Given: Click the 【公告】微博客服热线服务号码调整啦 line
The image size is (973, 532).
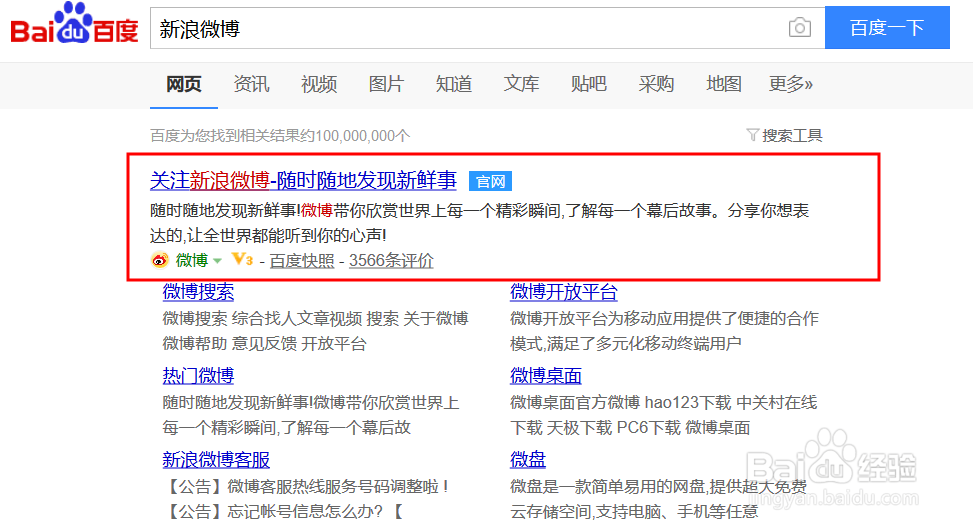Looking at the screenshot, I should pos(306,487).
